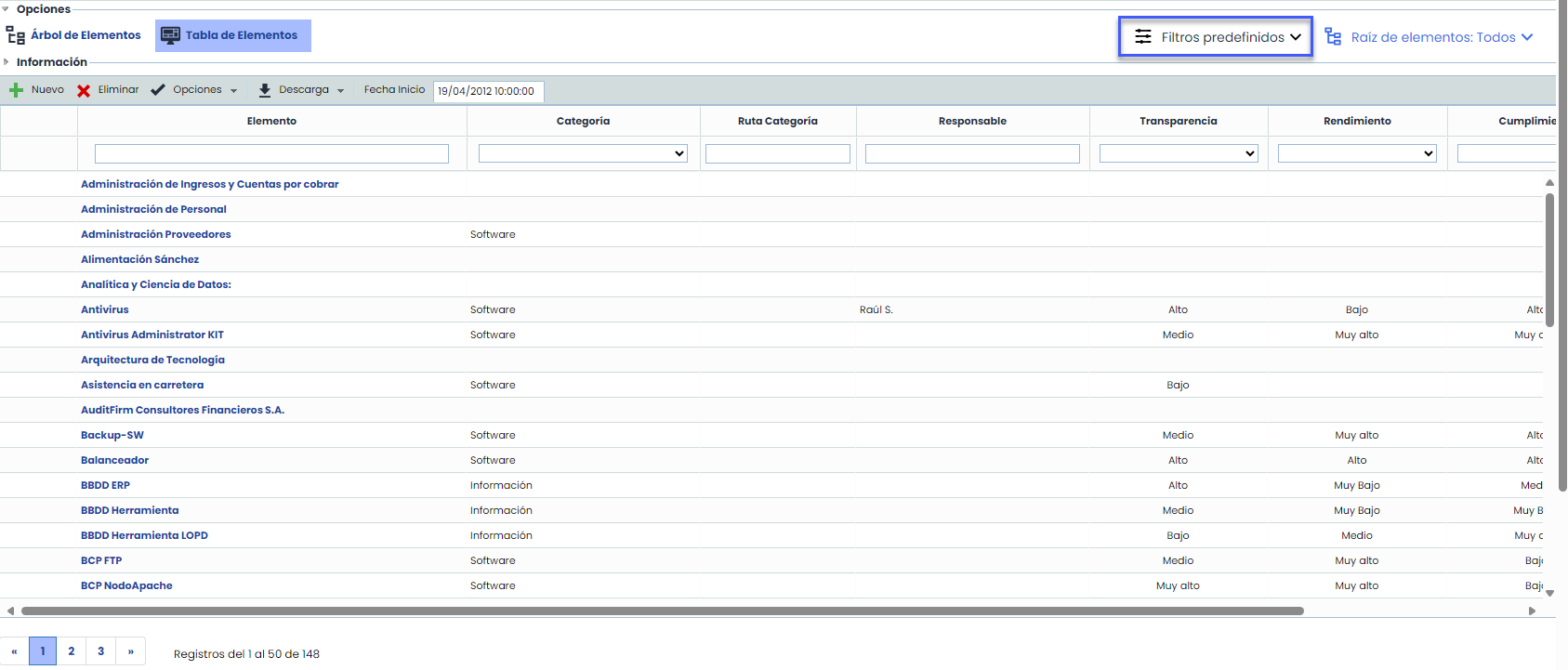The height and width of the screenshot is (670, 1568).
Task: Click the Tabla de Elementos monitor icon
Action: pos(170,35)
